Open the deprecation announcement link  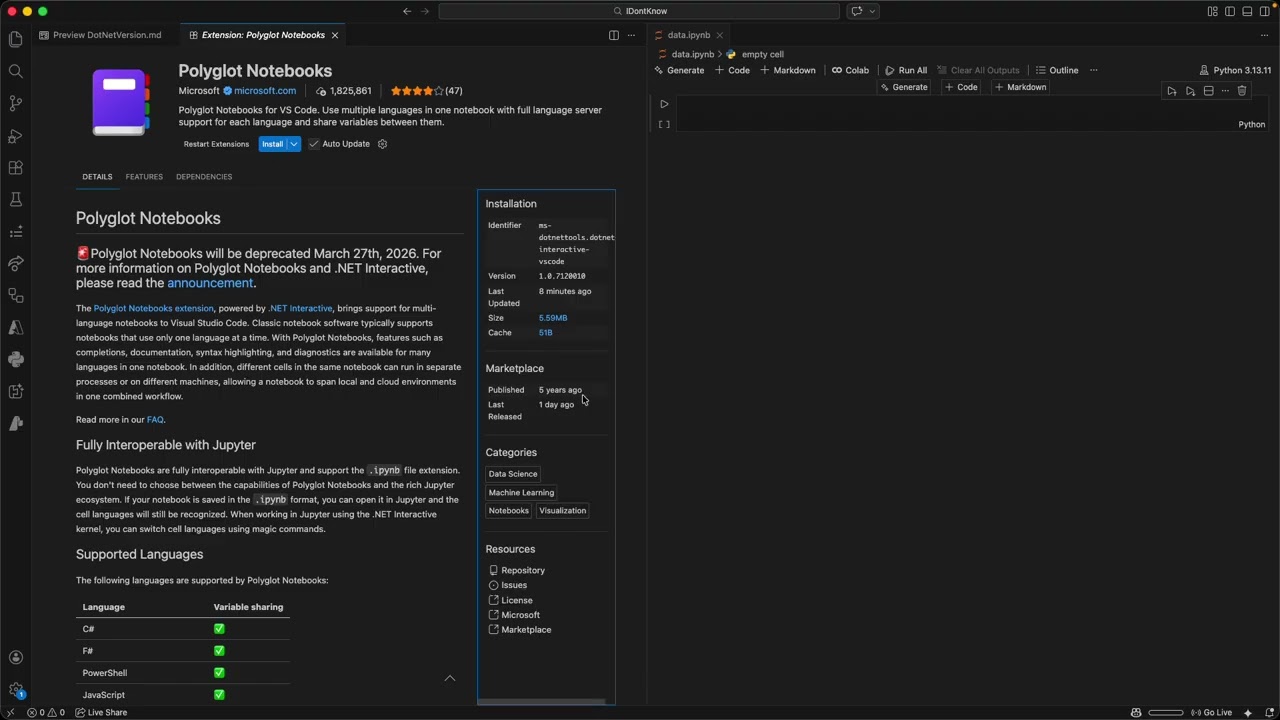coord(210,283)
